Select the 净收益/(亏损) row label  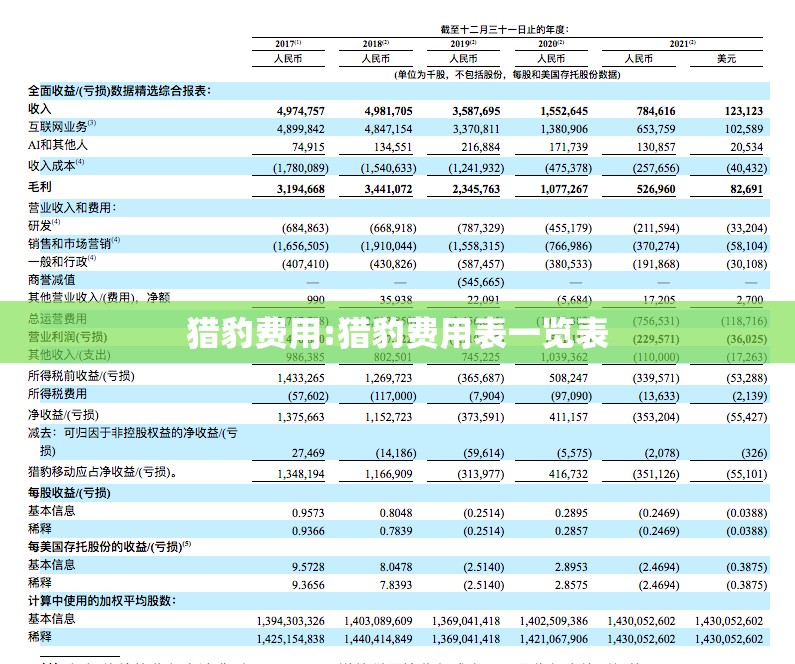(63, 415)
